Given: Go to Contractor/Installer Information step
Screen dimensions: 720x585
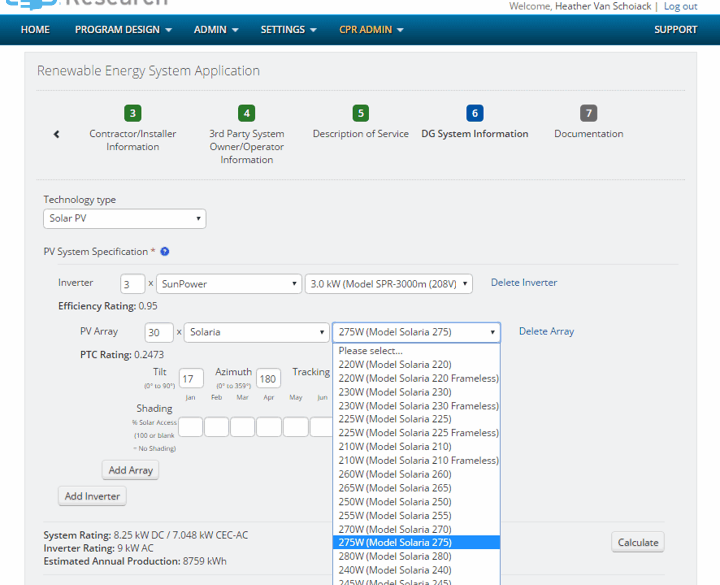Looking at the screenshot, I should pos(133,140).
